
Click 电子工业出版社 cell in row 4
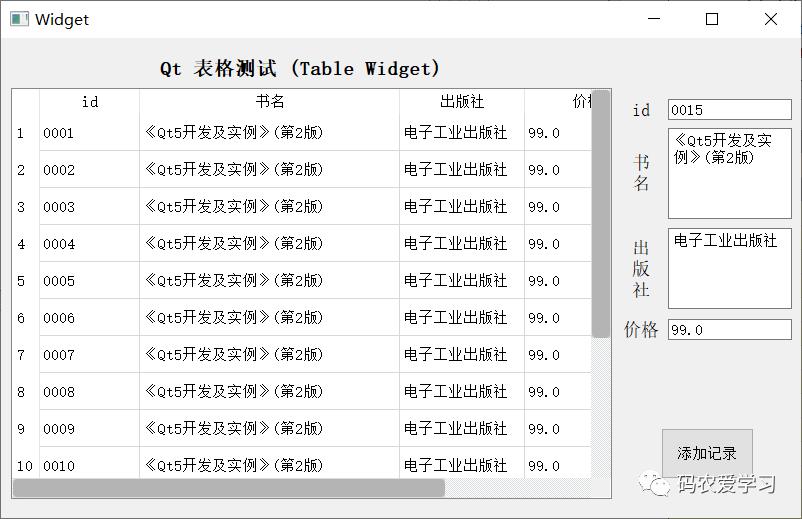(x=462, y=244)
